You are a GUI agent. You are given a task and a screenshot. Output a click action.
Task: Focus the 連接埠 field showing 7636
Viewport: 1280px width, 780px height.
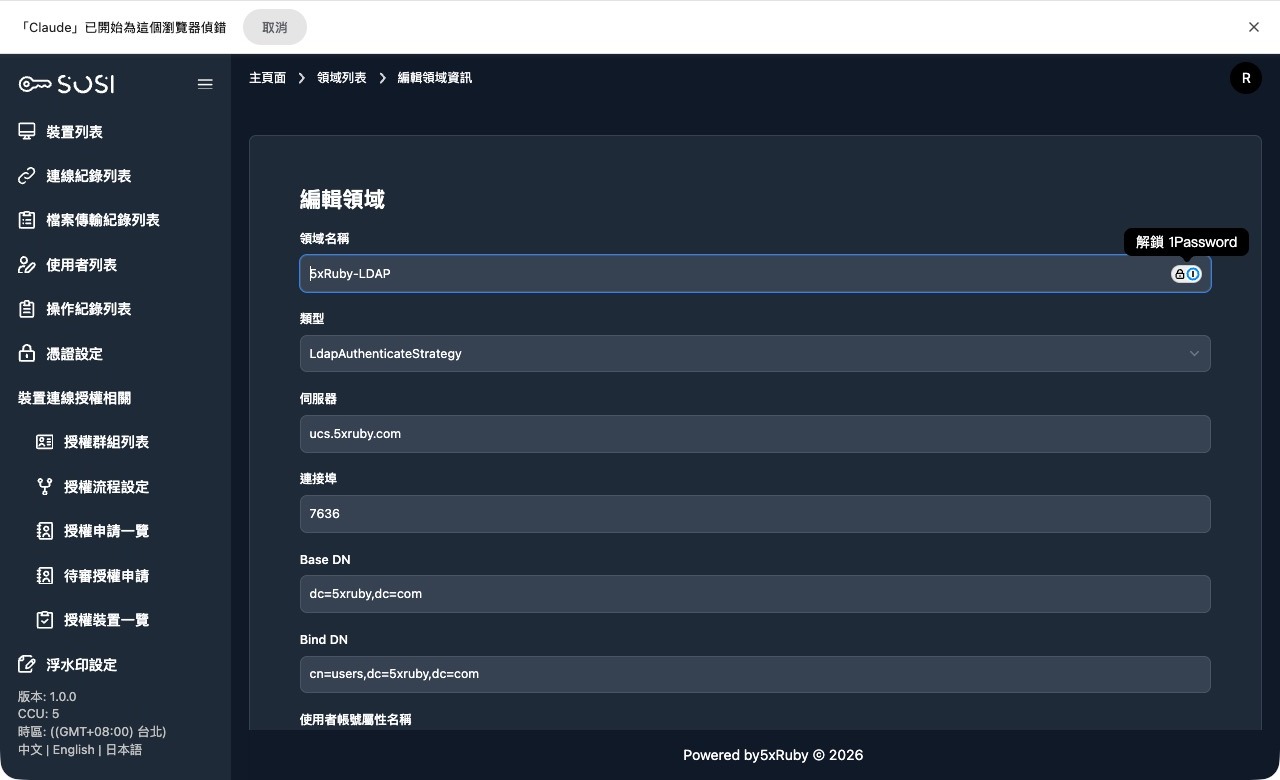tap(754, 514)
